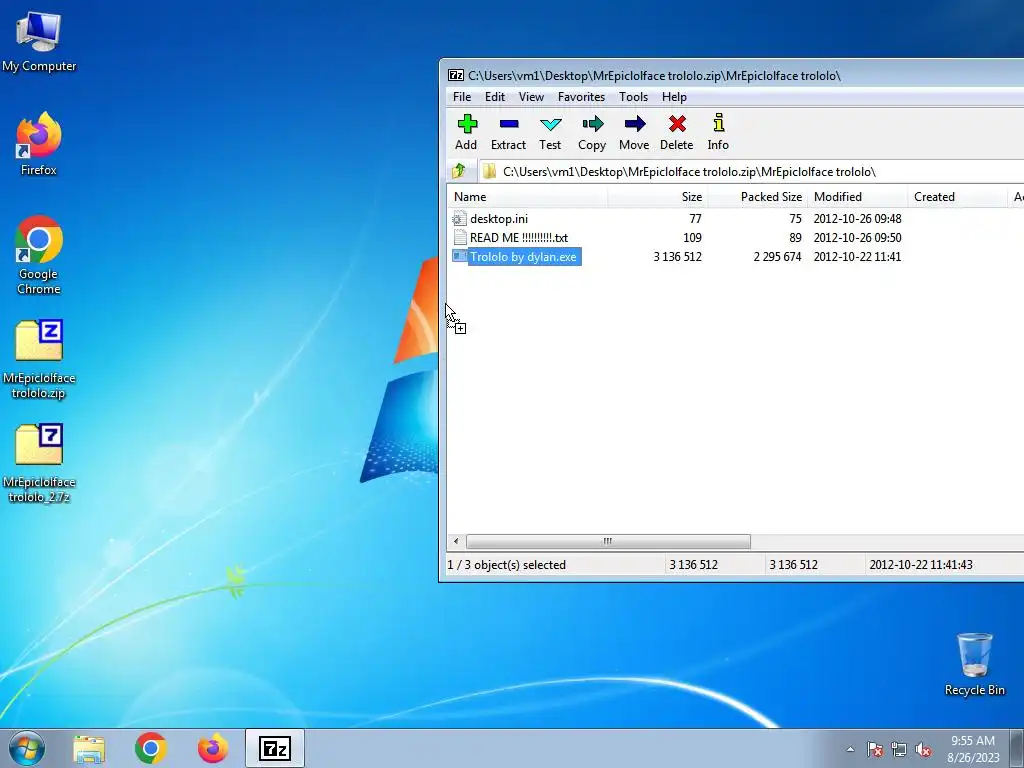
Task: Open the Tools menu
Action: pyautogui.click(x=633, y=97)
